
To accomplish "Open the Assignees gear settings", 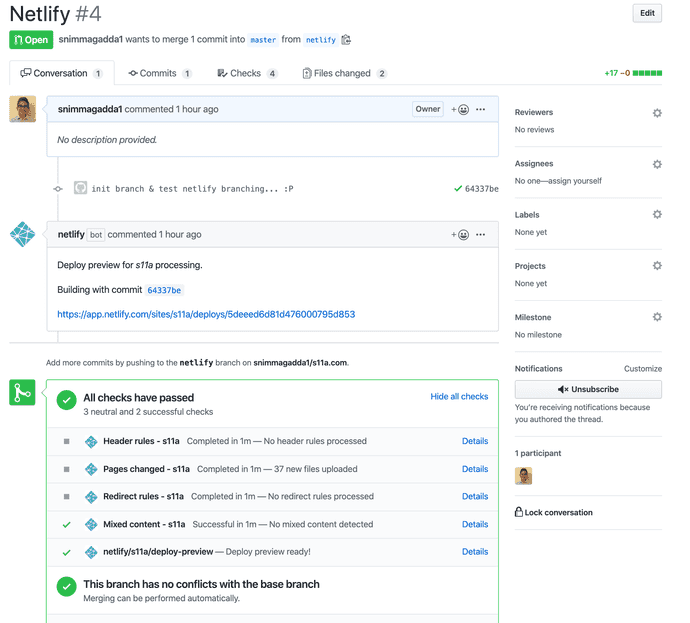I will click(x=657, y=165).
